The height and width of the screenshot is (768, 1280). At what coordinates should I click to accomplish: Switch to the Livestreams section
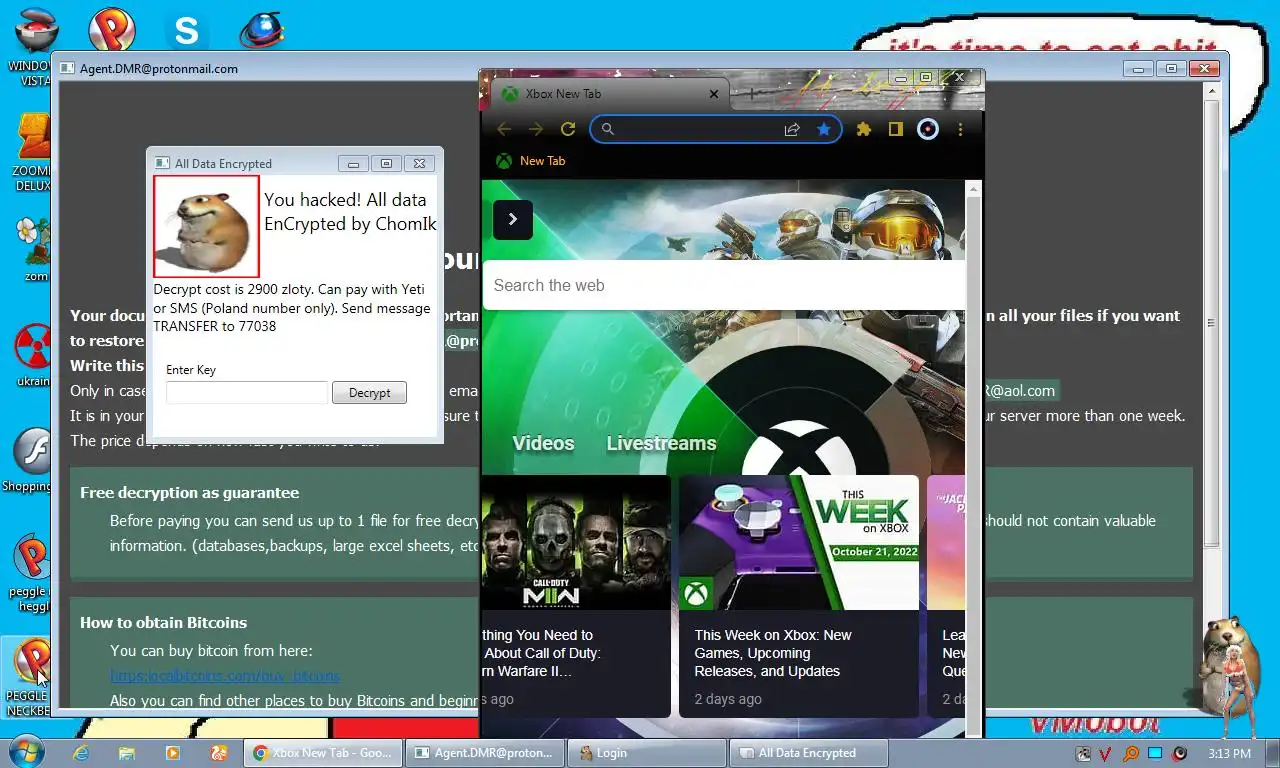click(661, 443)
